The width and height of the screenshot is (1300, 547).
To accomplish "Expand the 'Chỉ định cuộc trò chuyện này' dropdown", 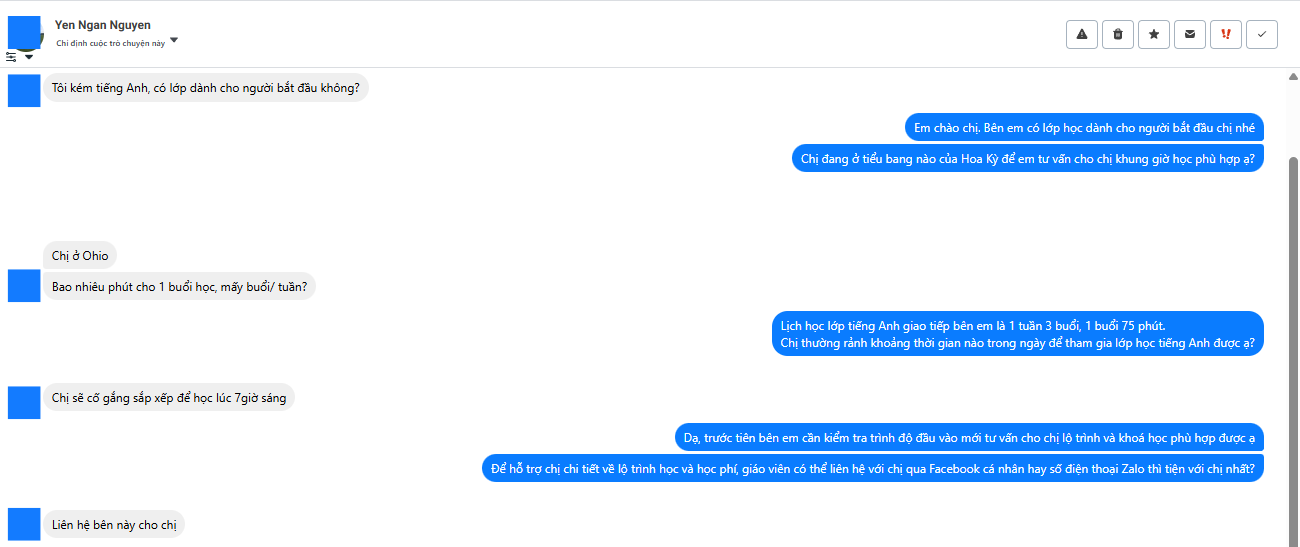I will click(x=174, y=41).
